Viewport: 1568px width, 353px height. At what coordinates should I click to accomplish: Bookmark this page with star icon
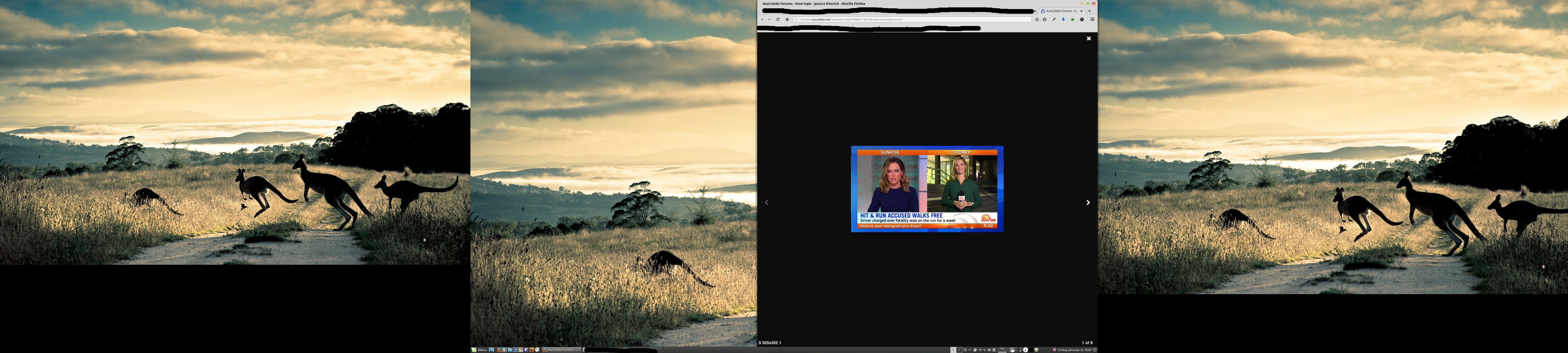click(x=1037, y=19)
